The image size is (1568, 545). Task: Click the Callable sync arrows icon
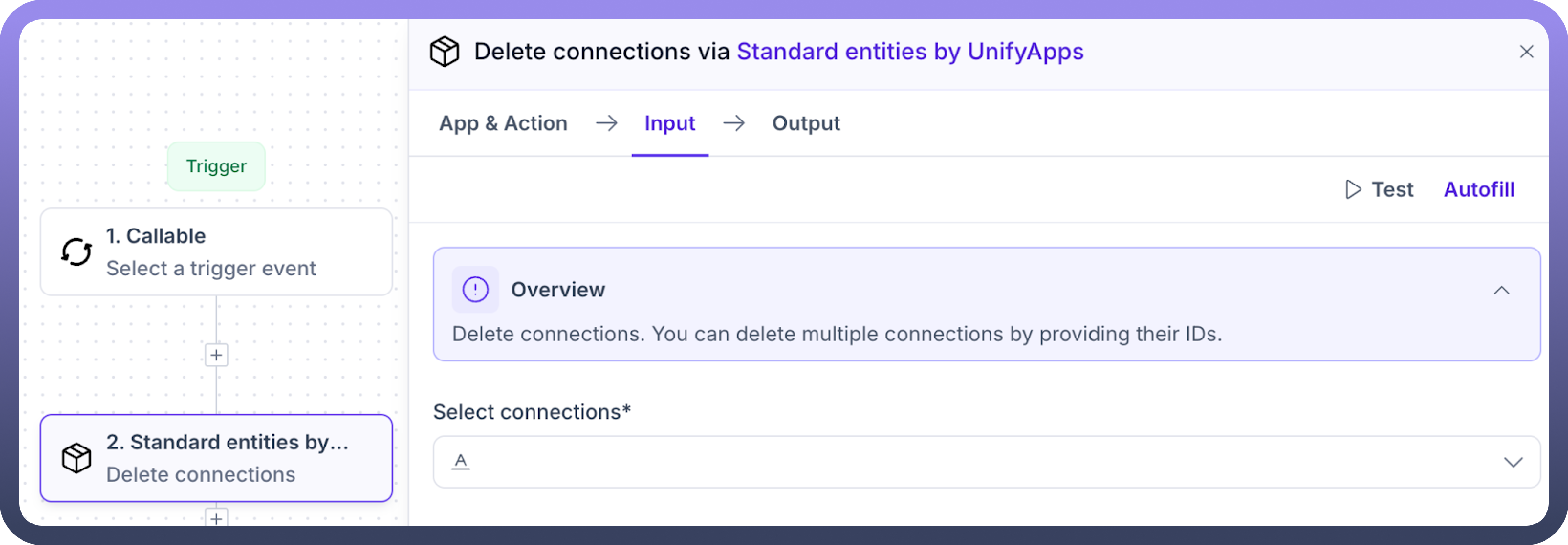tap(76, 251)
